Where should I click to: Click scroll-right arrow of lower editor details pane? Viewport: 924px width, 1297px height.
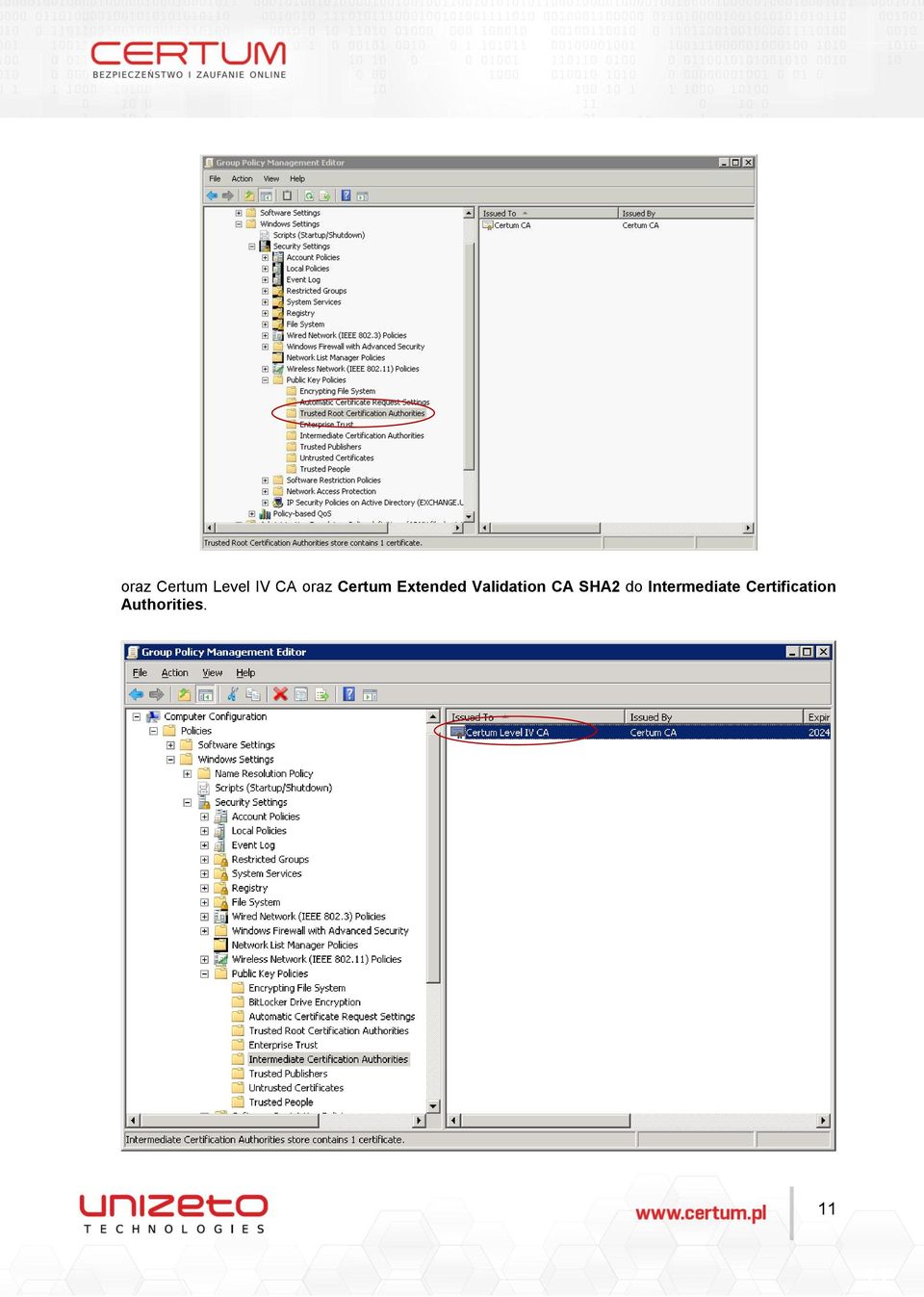click(823, 1121)
